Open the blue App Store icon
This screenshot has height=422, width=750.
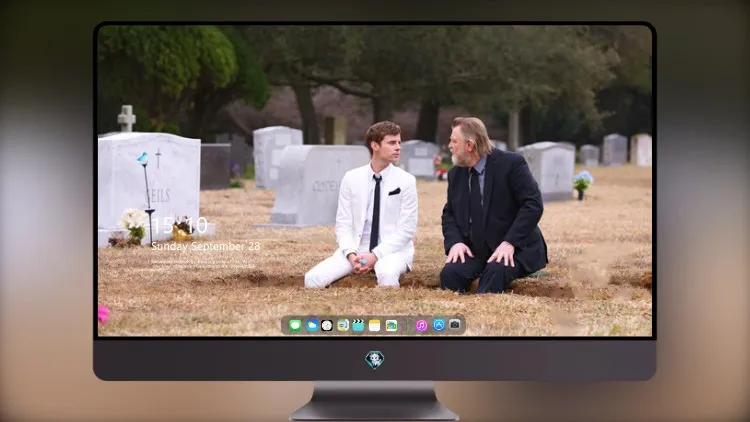(439, 325)
